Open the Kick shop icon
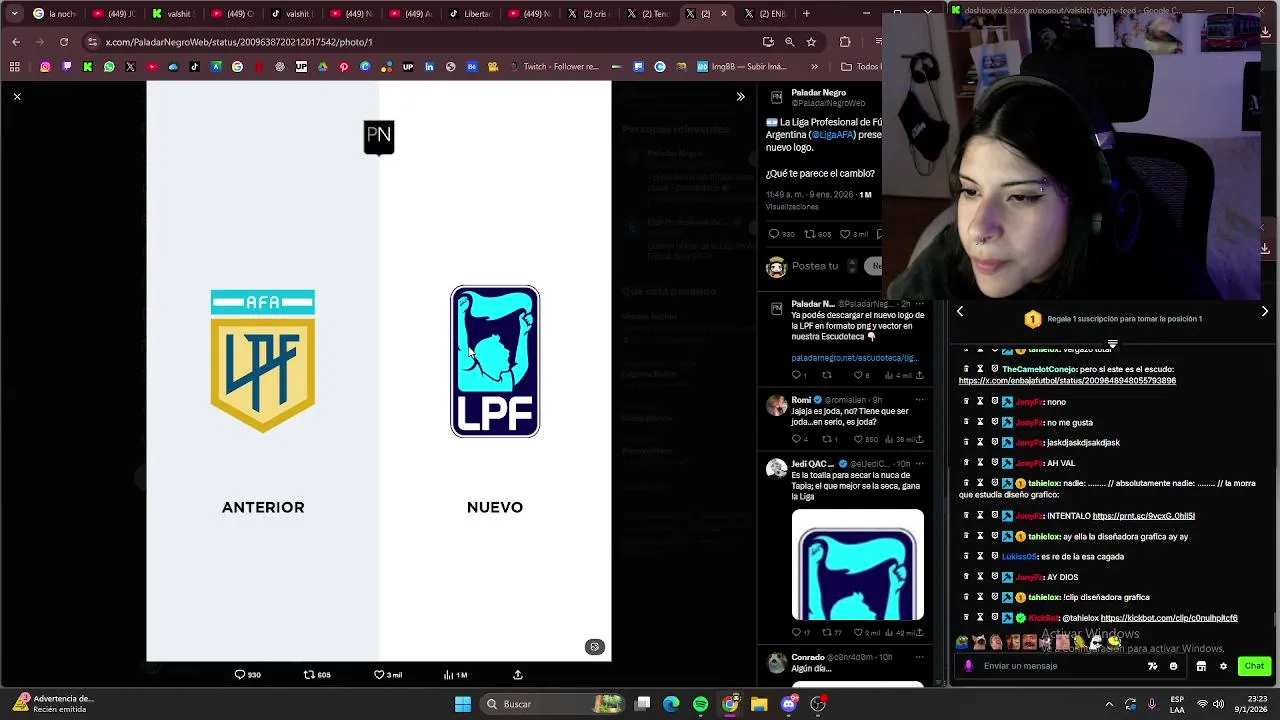 pos(1201,666)
